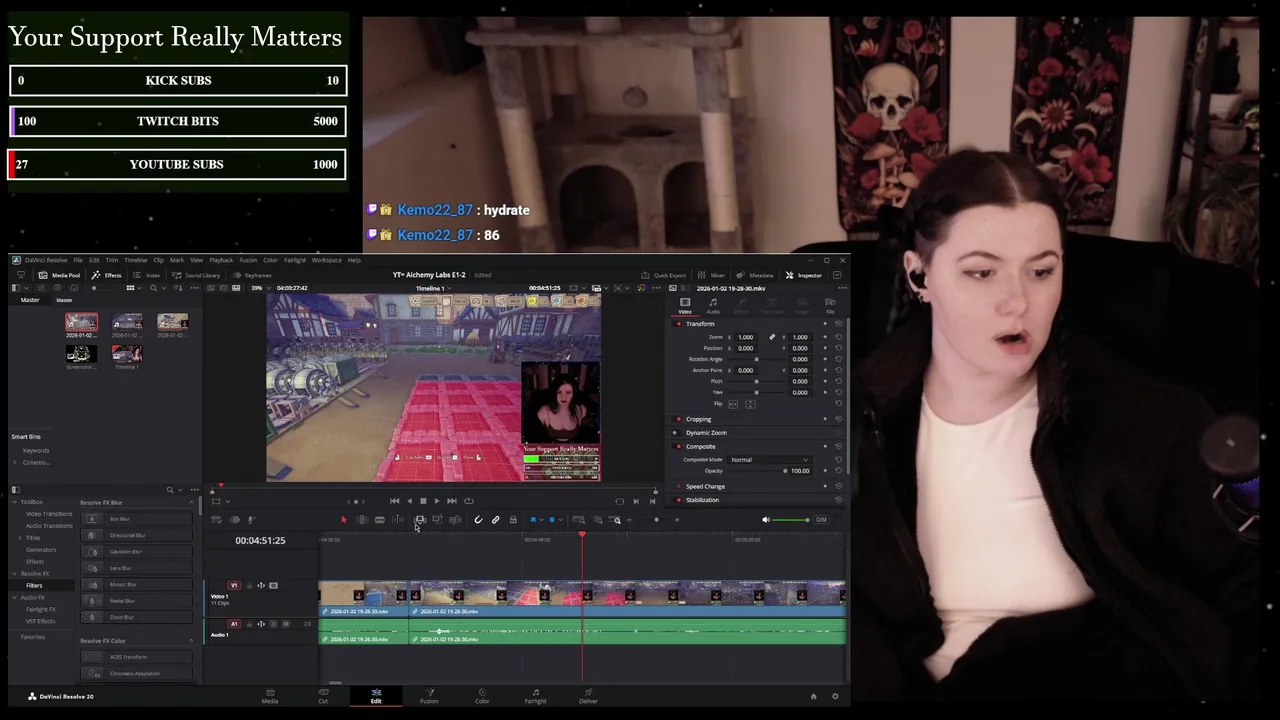Toggle the Transform section enable dot
The height and width of the screenshot is (720, 1280).
coord(679,324)
